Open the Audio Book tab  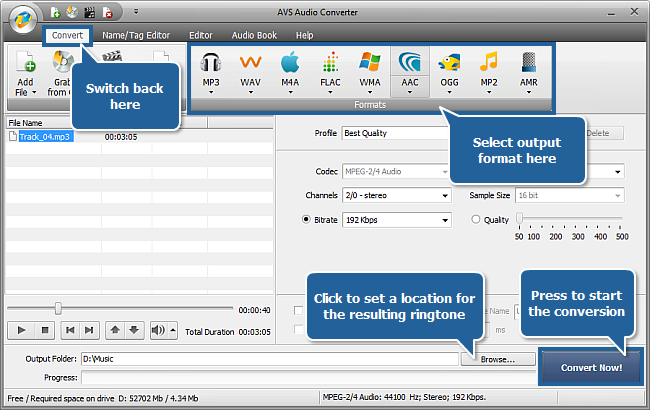click(x=254, y=36)
